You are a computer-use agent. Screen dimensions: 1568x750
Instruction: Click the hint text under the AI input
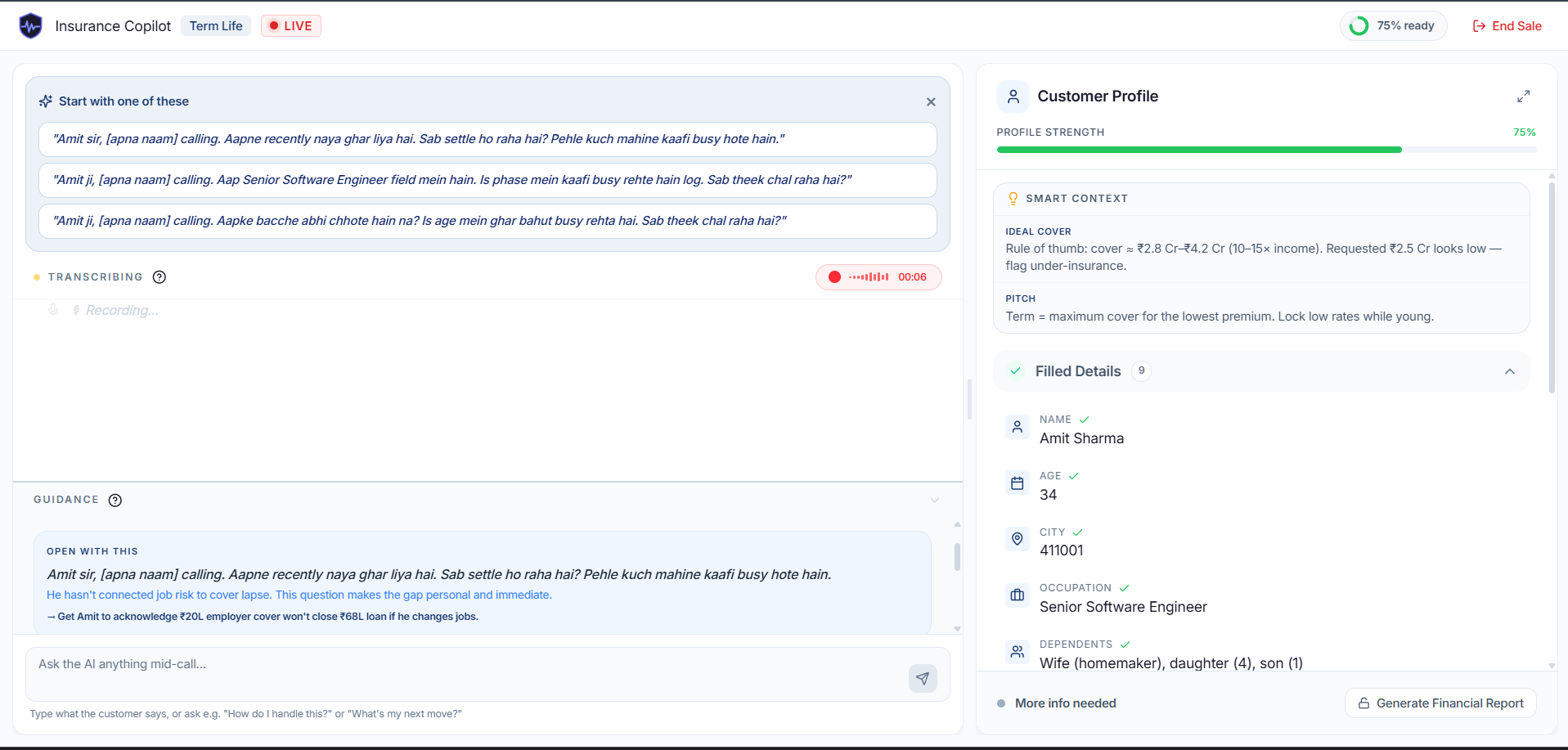click(x=245, y=714)
